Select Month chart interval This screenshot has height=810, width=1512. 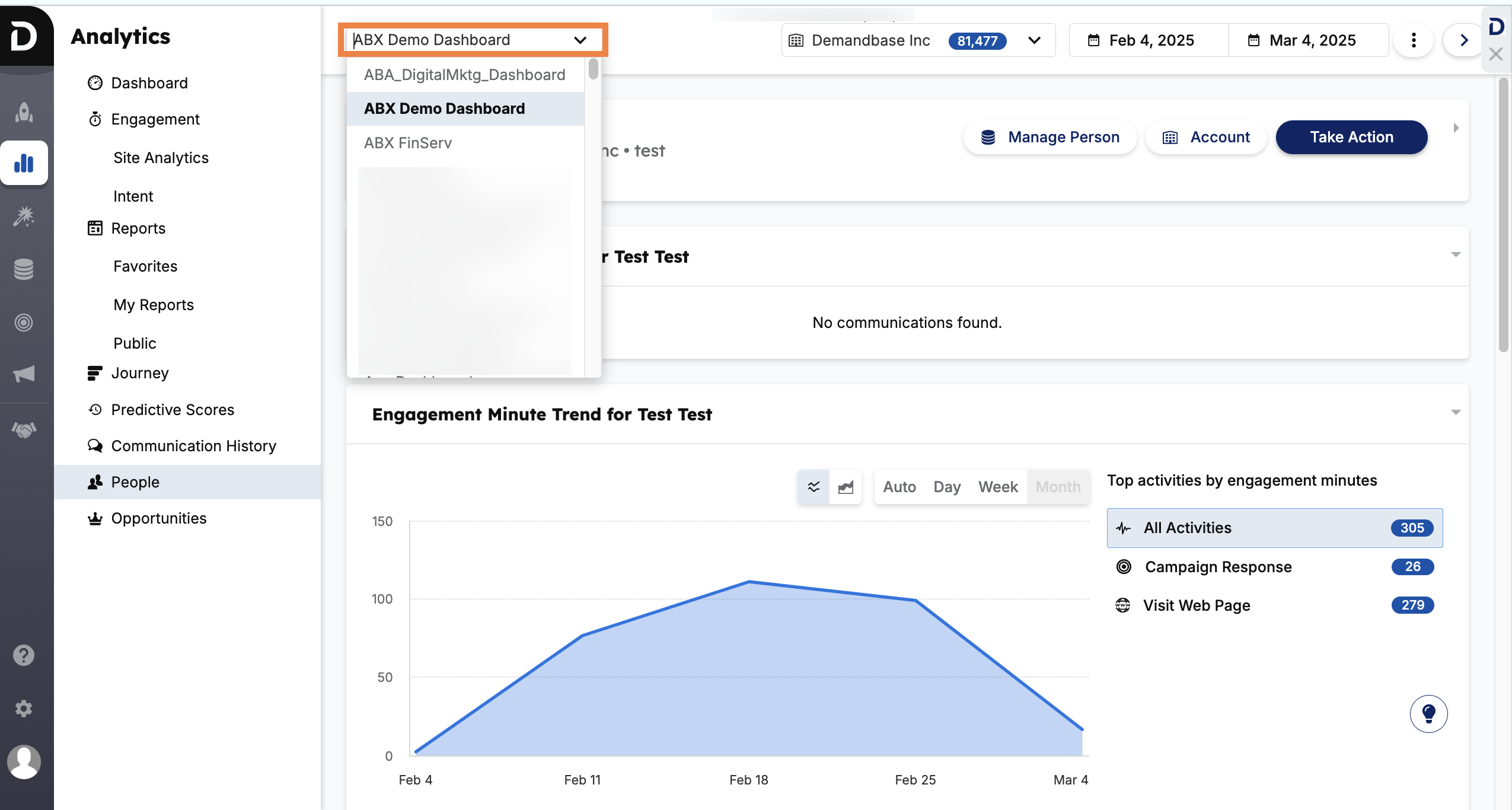(1058, 487)
